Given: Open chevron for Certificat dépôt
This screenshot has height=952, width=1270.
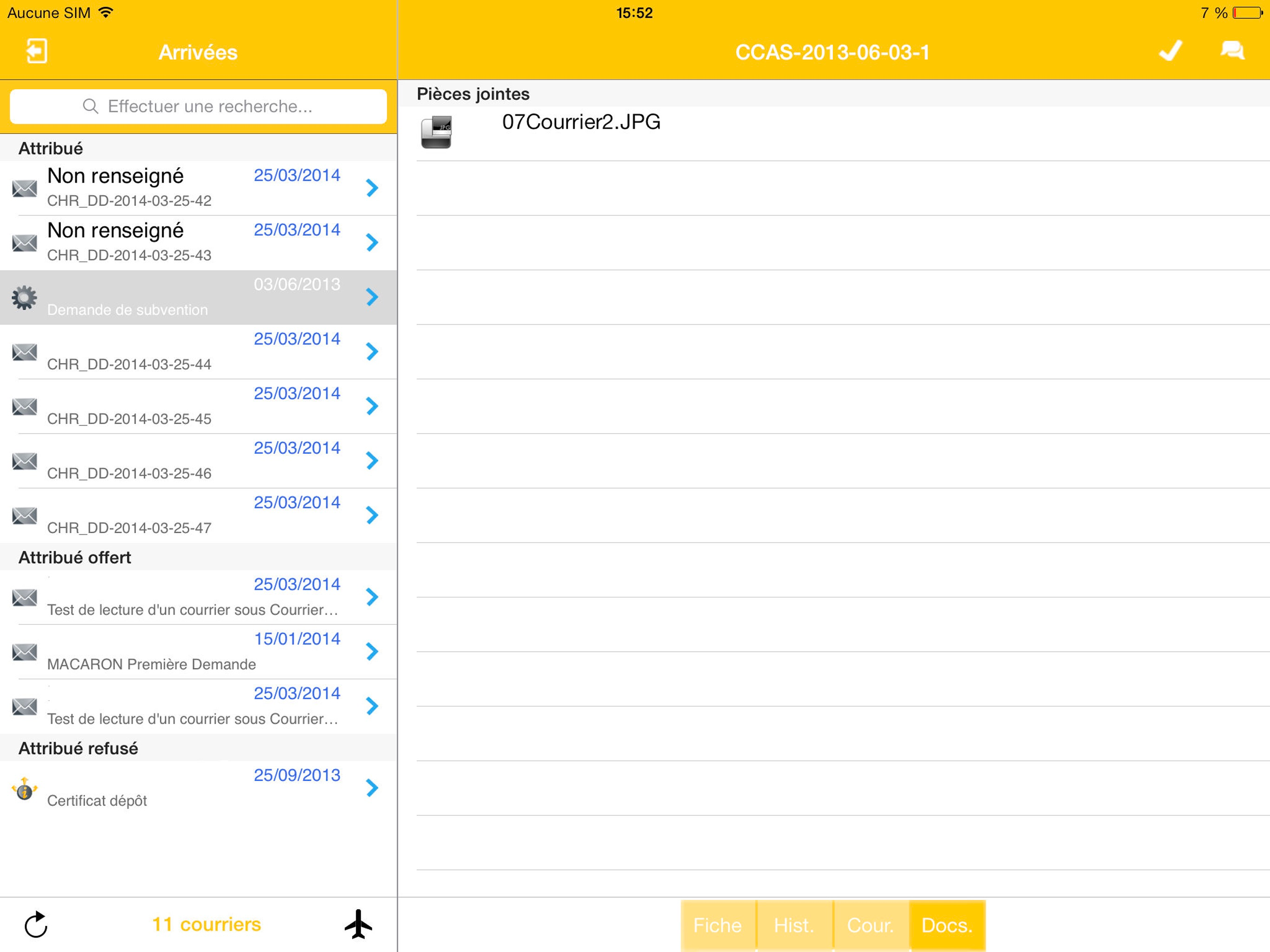Looking at the screenshot, I should (x=372, y=788).
